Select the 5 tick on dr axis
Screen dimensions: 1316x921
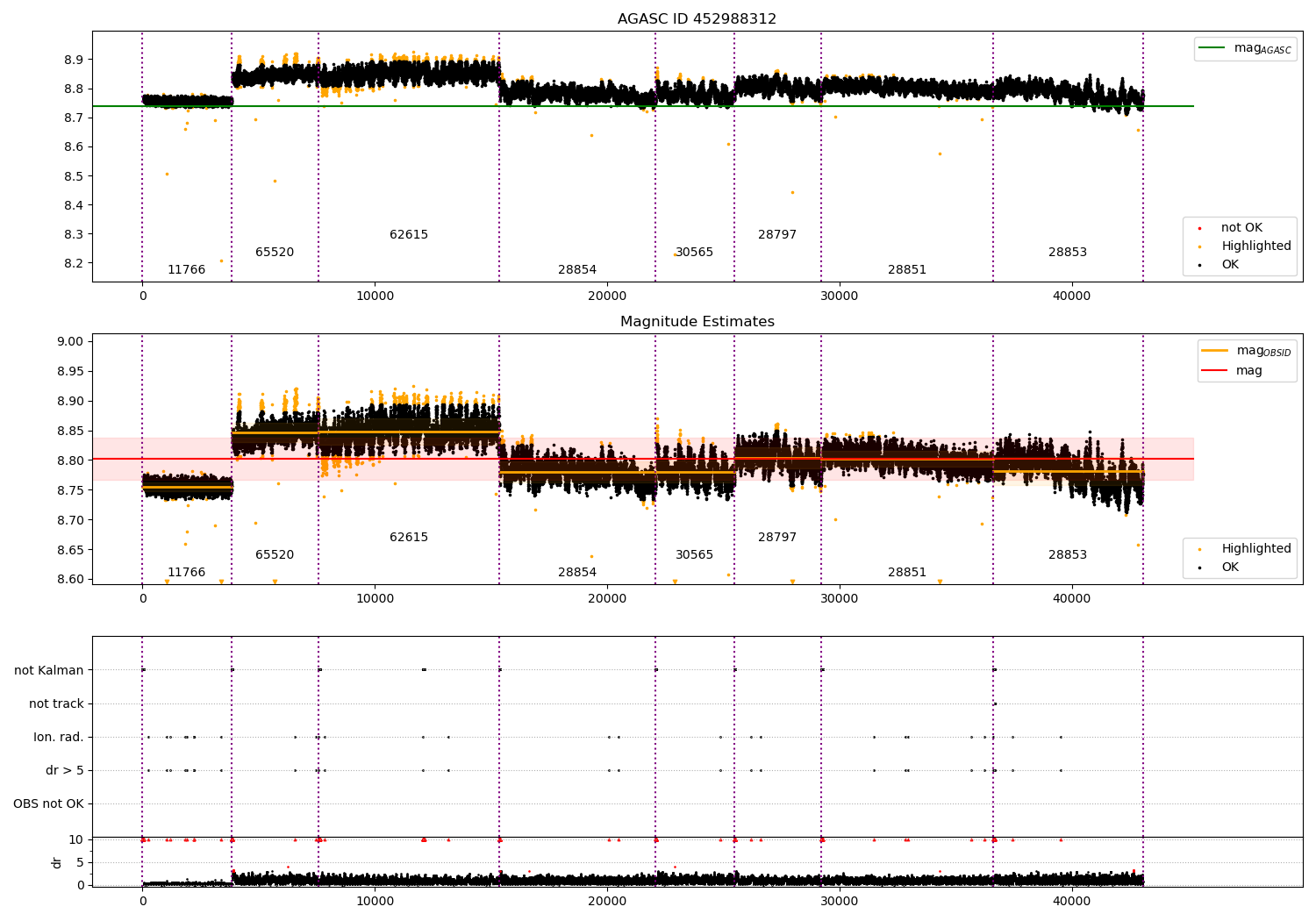[x=80, y=862]
